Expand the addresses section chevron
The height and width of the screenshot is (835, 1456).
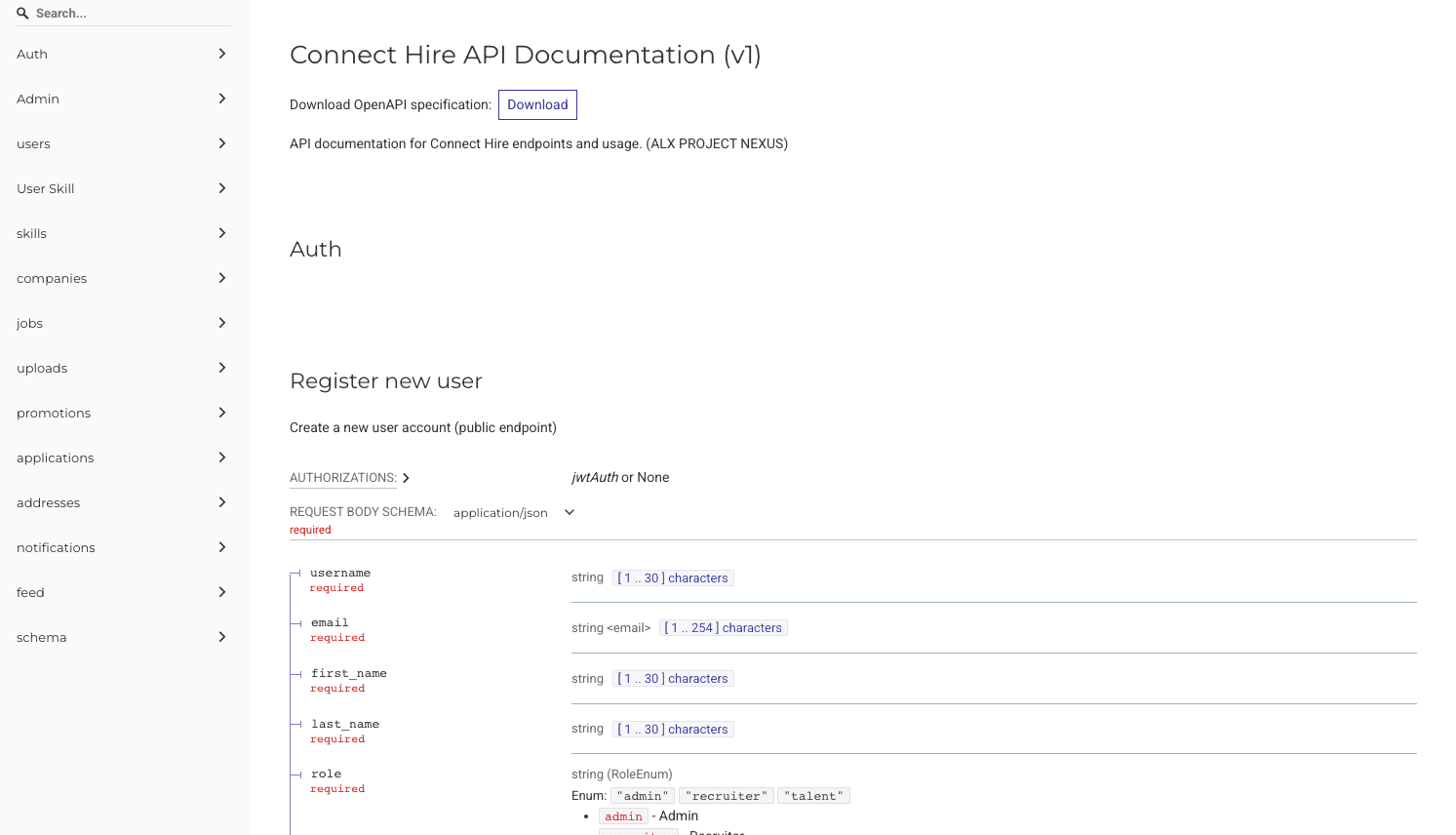(x=222, y=502)
